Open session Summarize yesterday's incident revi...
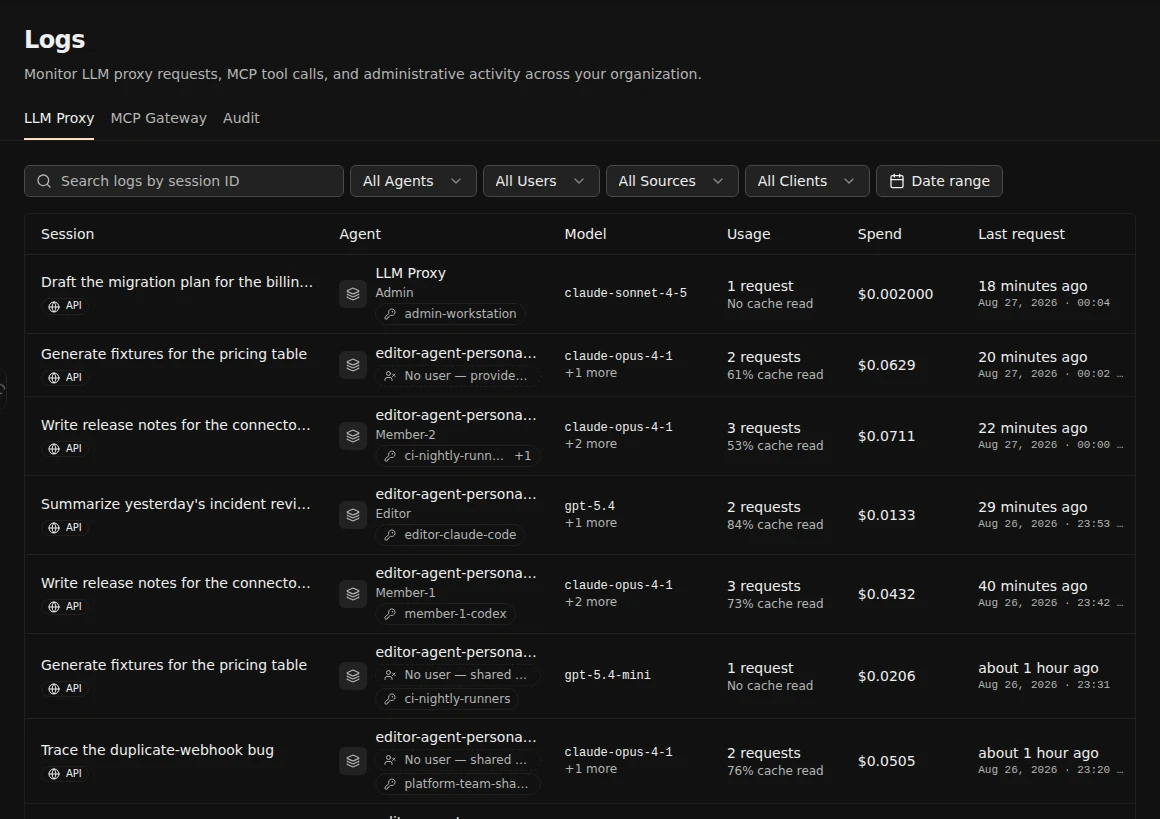The width and height of the screenshot is (1160, 819). pyautogui.click(x=175, y=504)
